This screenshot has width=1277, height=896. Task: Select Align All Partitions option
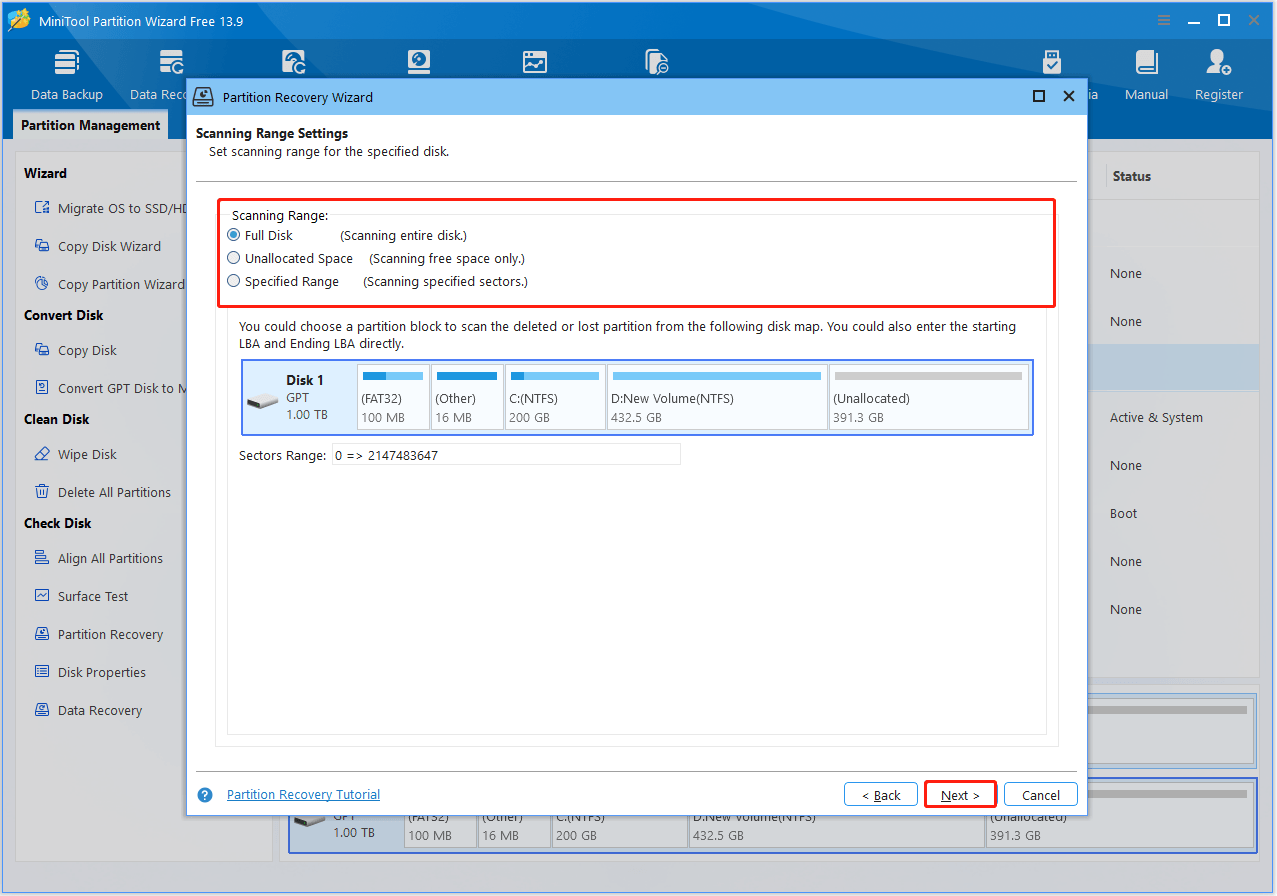98,558
